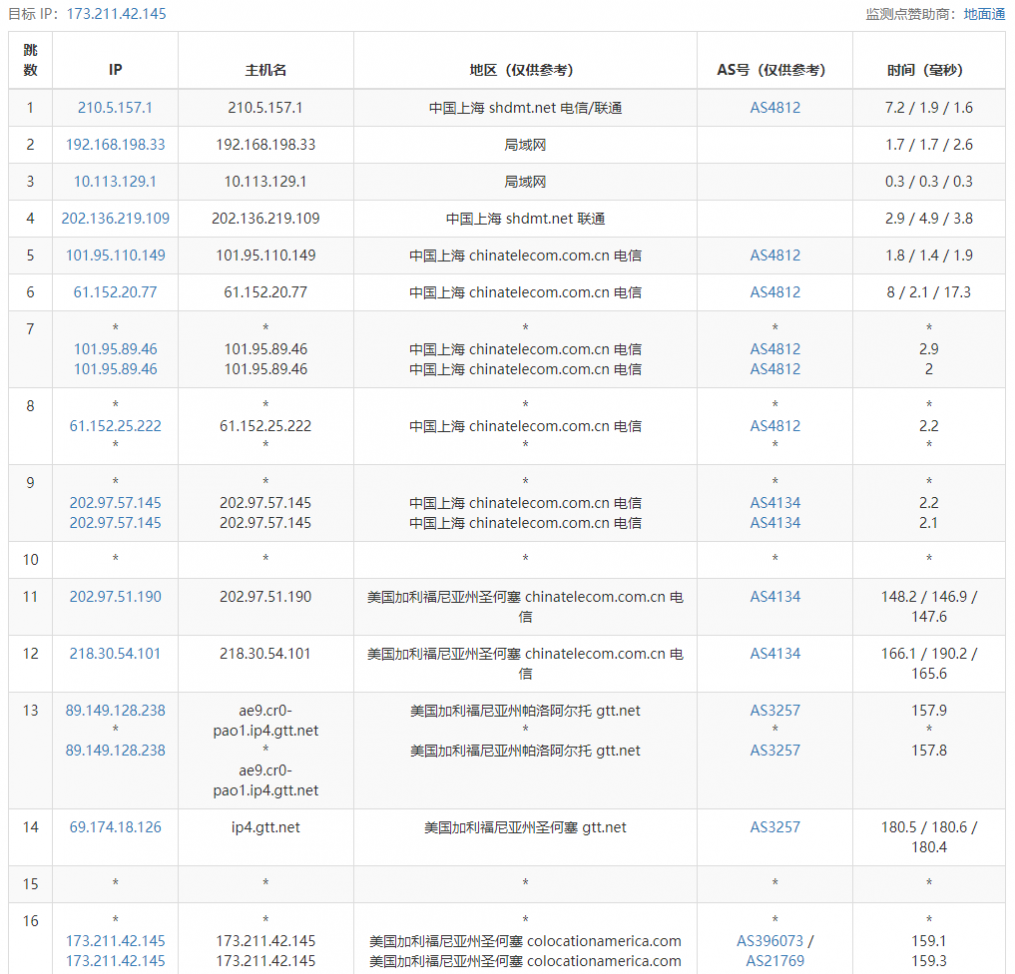Select the 1.7 / 1.7 / 2.6 time value
The image size is (1015, 974).
tap(929, 144)
